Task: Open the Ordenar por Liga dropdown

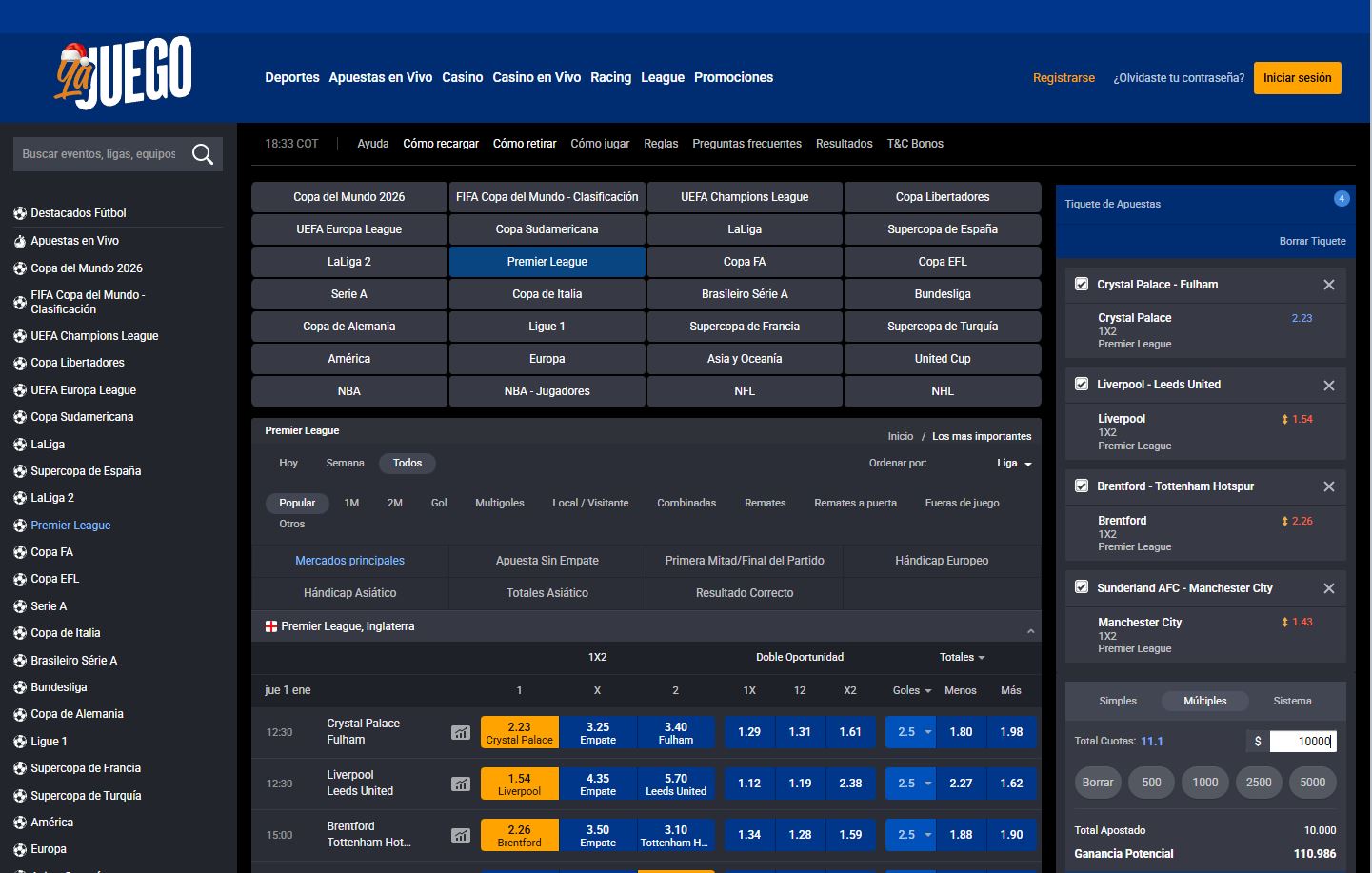Action: coord(1013,464)
